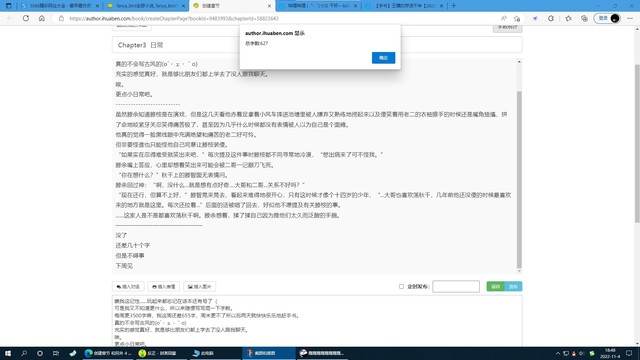The width and height of the screenshot is (640, 360).
Task: Open browser collections icon
Action: [584, 18]
